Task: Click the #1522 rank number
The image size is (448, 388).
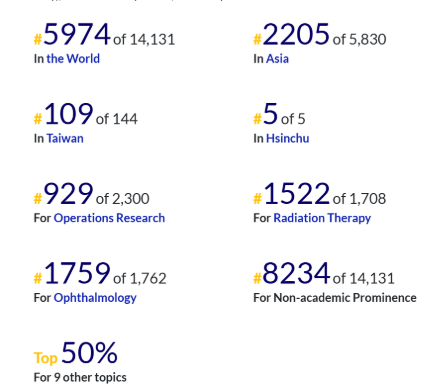Action: 292,193
